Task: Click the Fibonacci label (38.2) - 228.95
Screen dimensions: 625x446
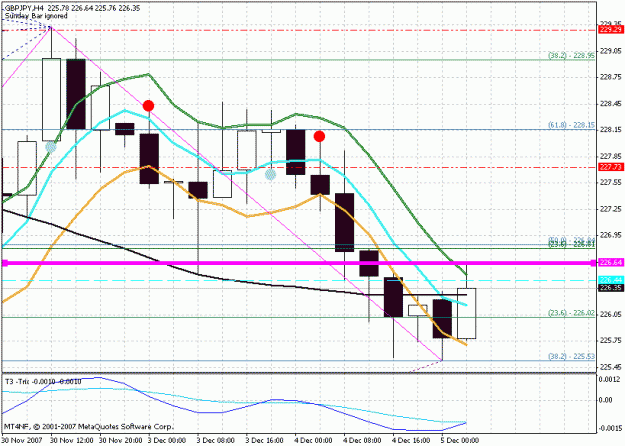Action: (572, 56)
